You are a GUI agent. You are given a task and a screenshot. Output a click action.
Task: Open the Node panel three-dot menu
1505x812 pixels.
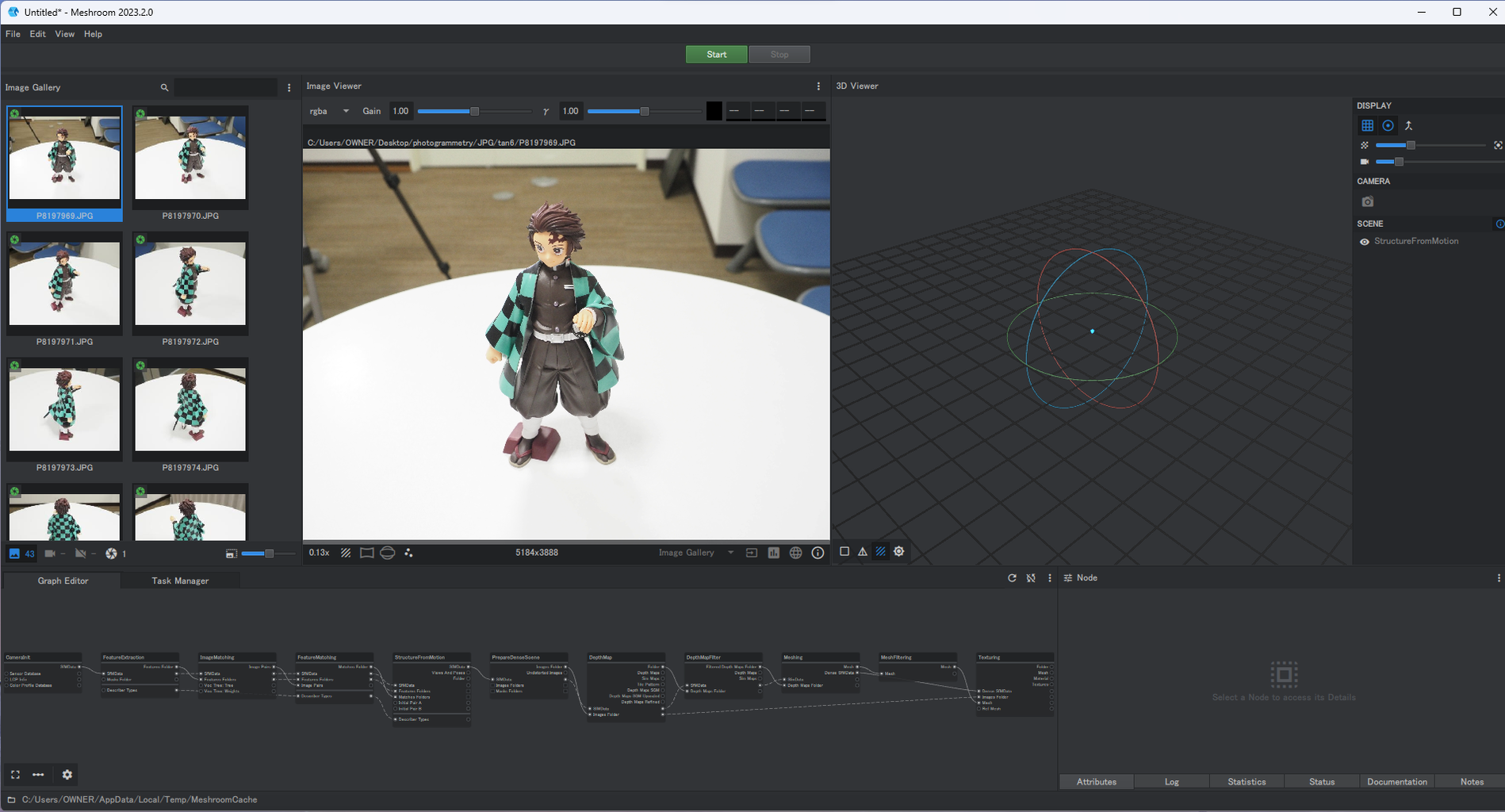point(1498,578)
